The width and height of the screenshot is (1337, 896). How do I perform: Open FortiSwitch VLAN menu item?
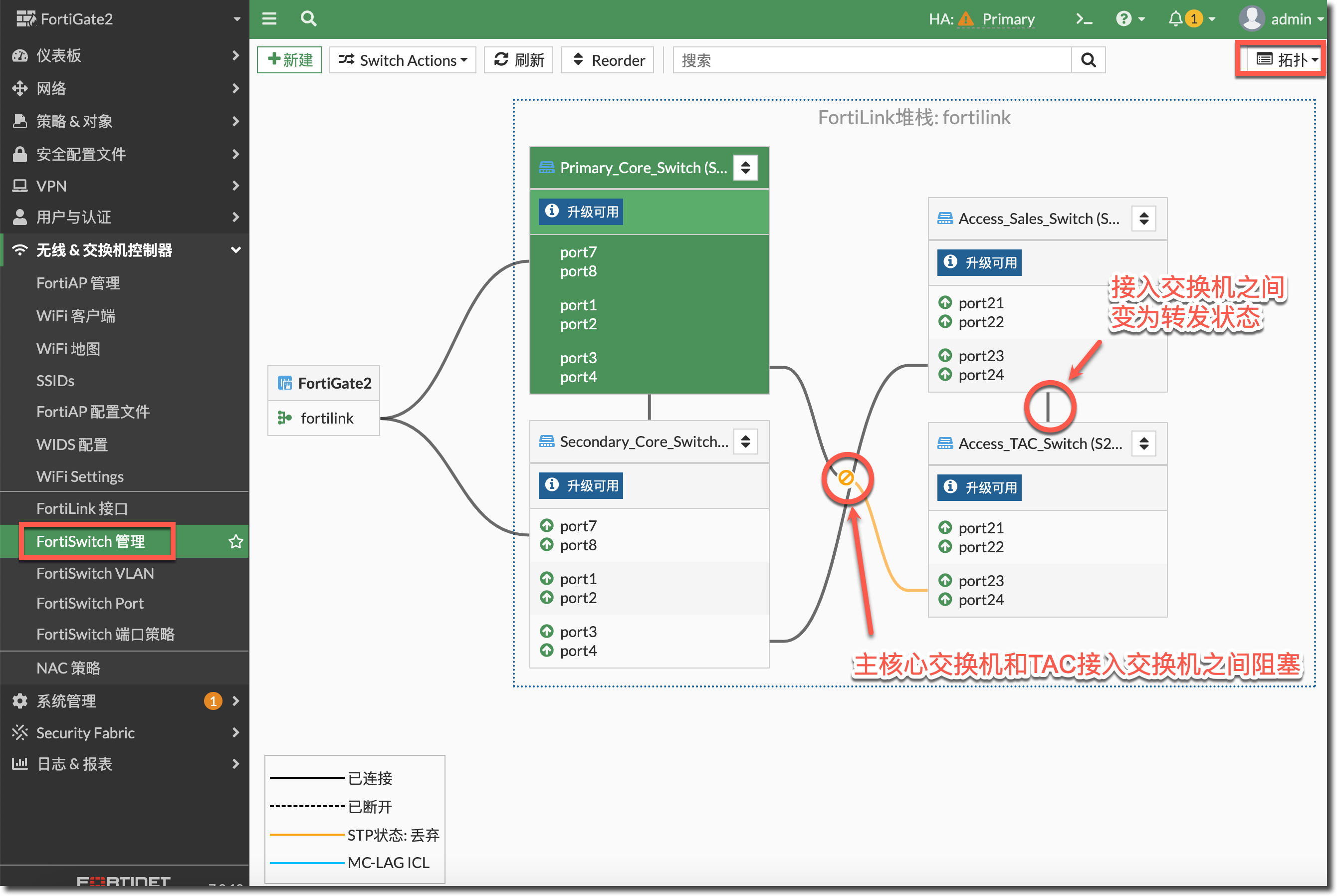[x=95, y=573]
